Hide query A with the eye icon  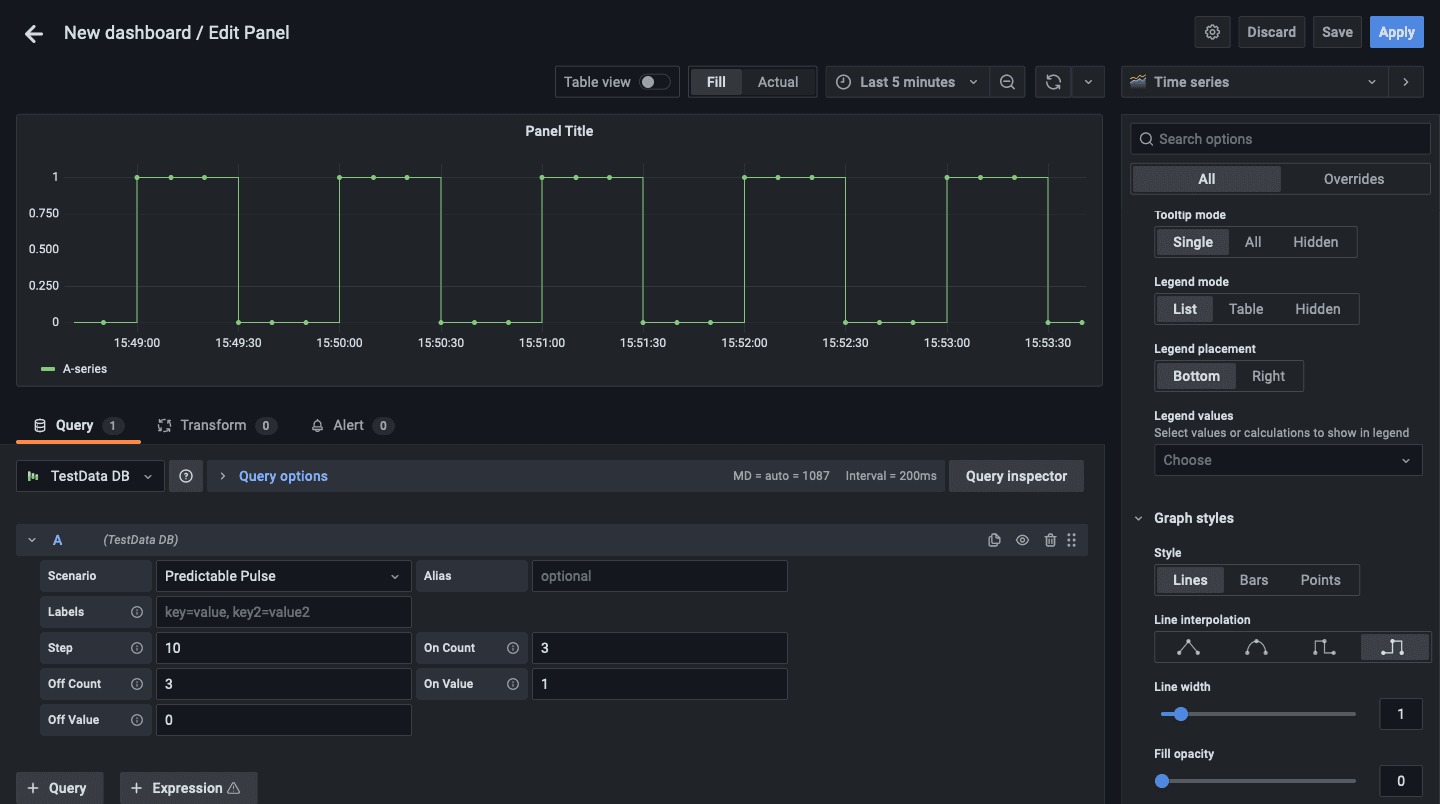click(1022, 540)
